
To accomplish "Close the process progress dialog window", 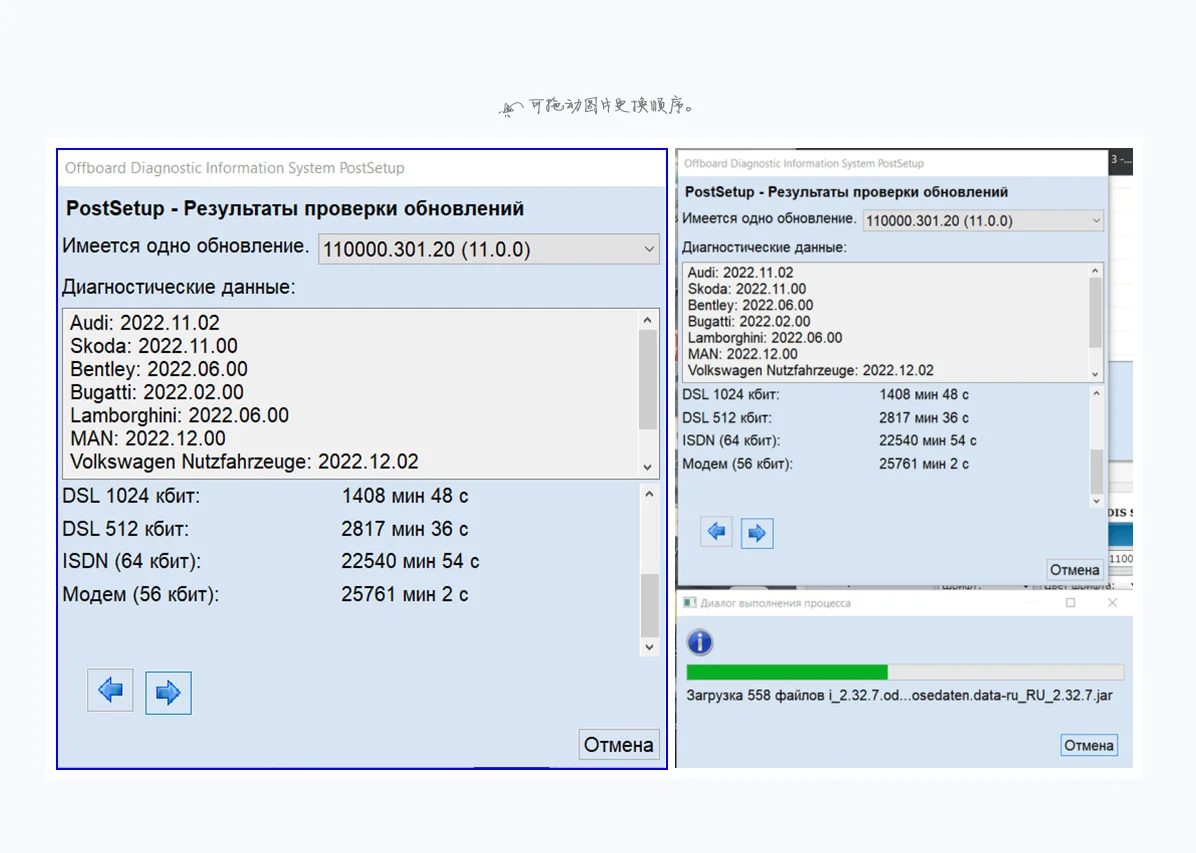I will [x=1112, y=603].
